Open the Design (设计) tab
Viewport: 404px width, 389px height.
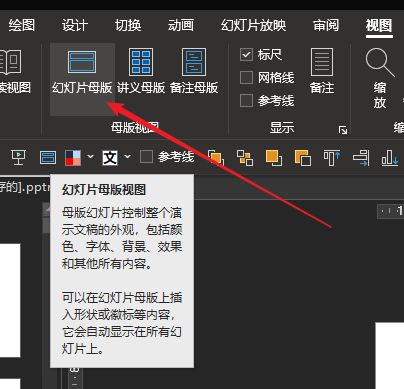point(75,25)
